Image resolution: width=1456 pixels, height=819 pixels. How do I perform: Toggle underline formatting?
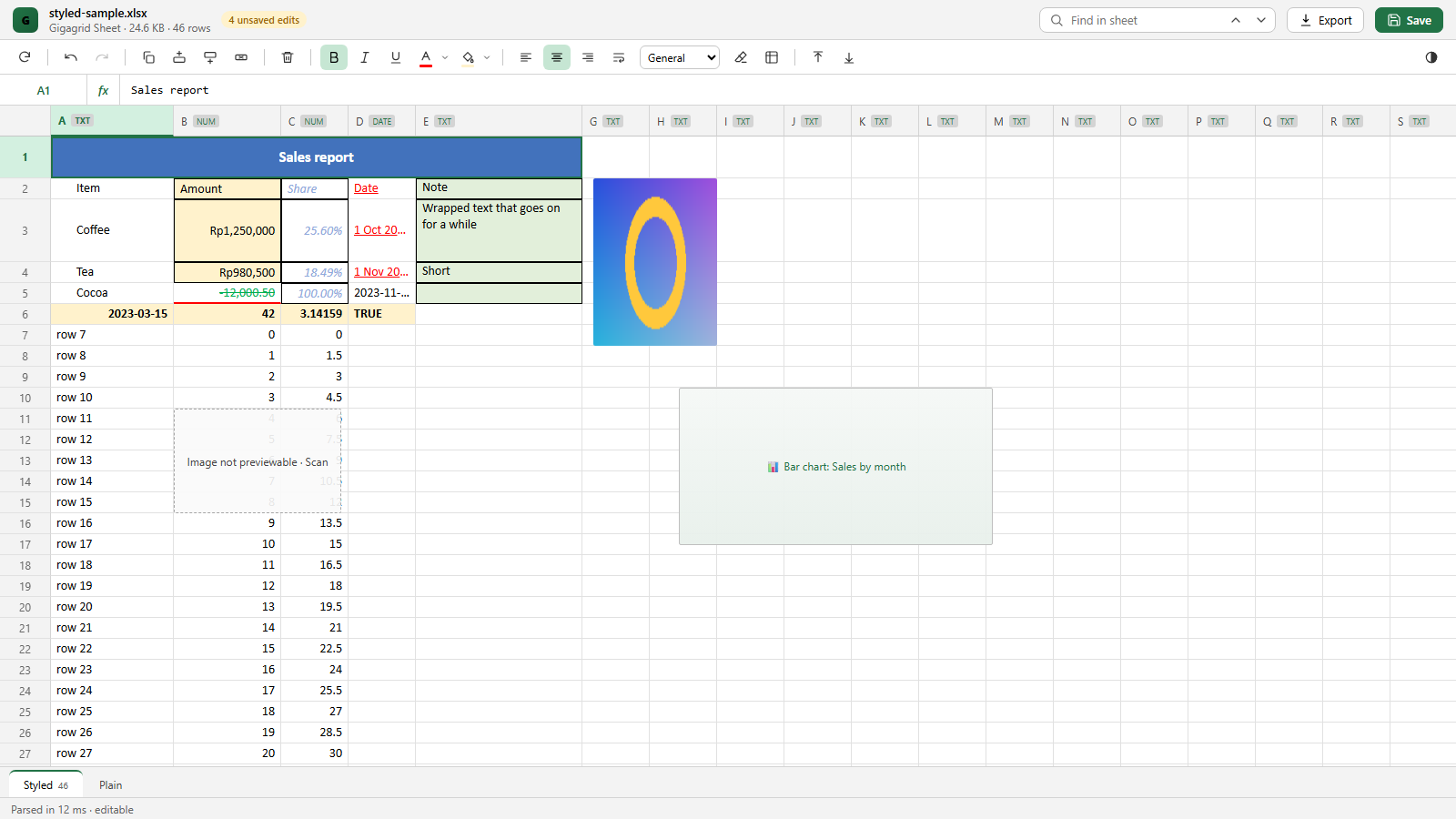[x=396, y=57]
